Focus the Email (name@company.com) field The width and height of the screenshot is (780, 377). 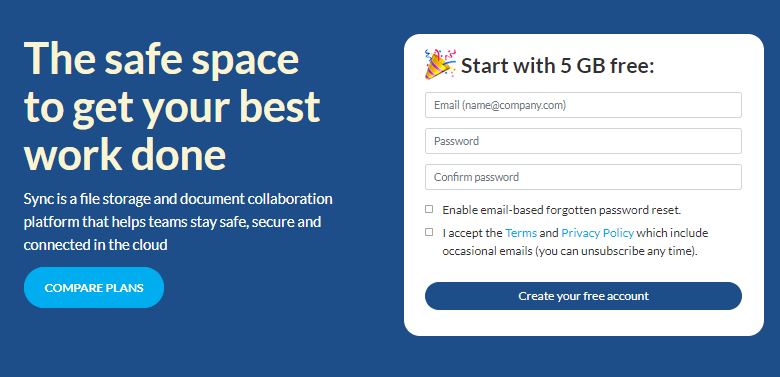pos(583,105)
